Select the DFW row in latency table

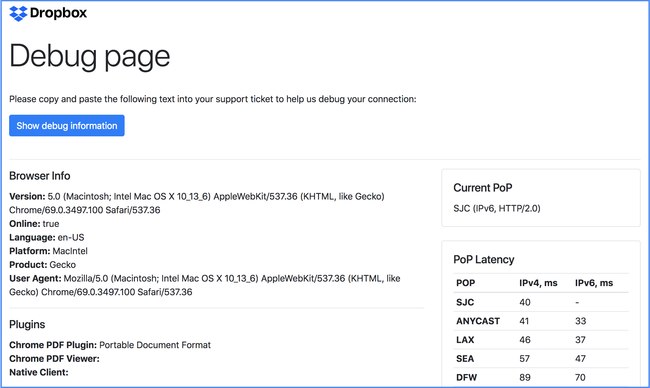541,377
